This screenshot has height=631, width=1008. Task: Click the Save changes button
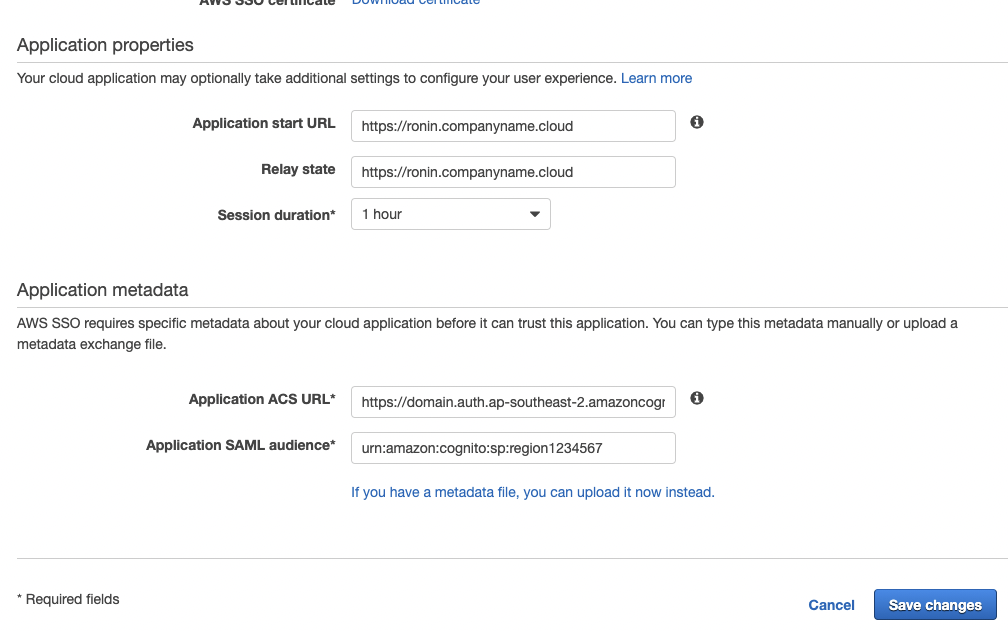934,605
